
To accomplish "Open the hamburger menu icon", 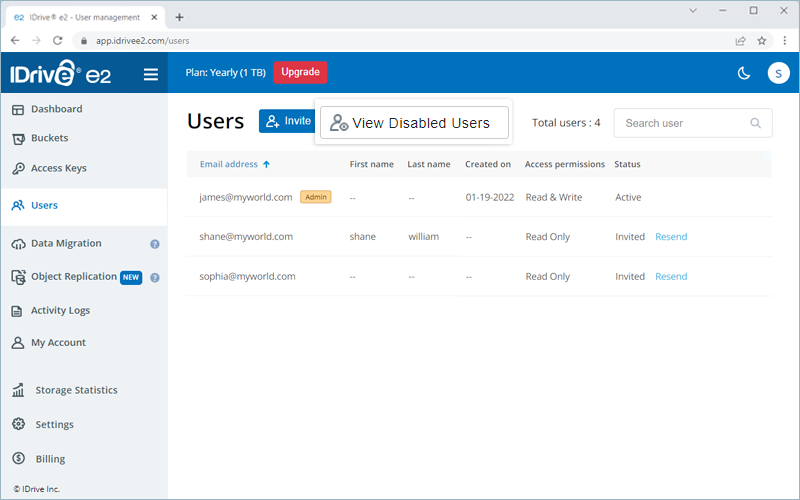I will pyautogui.click(x=151, y=74).
